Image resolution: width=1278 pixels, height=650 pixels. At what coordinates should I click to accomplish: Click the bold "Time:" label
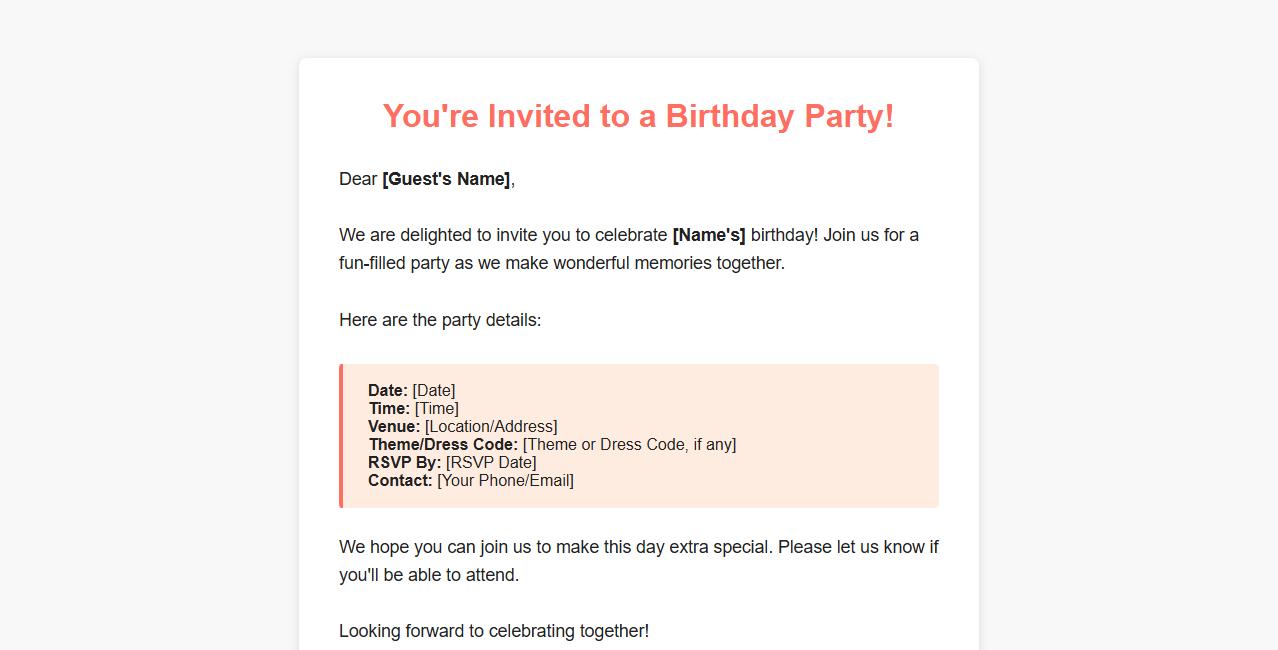coord(389,409)
